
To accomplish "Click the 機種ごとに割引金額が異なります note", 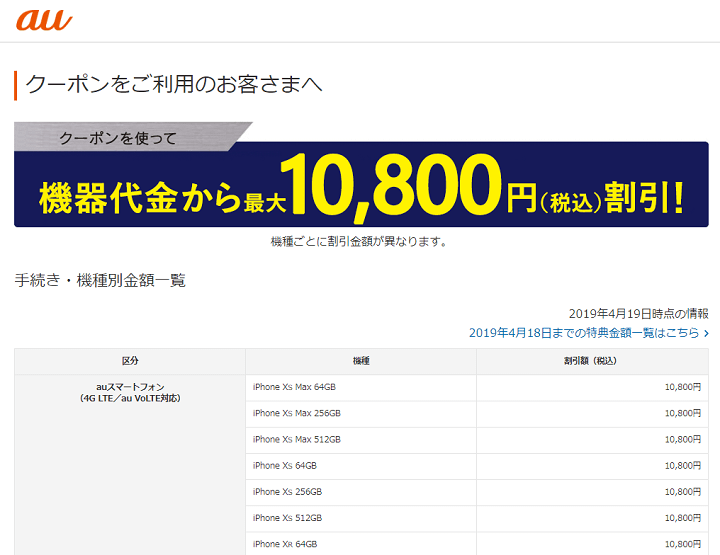I will [360, 241].
